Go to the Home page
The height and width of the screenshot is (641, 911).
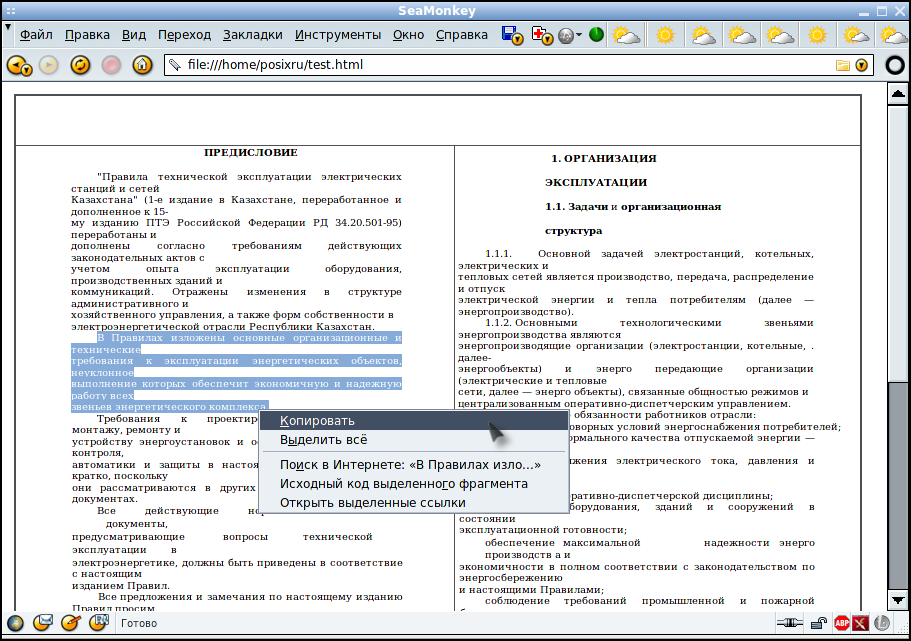tap(142, 65)
